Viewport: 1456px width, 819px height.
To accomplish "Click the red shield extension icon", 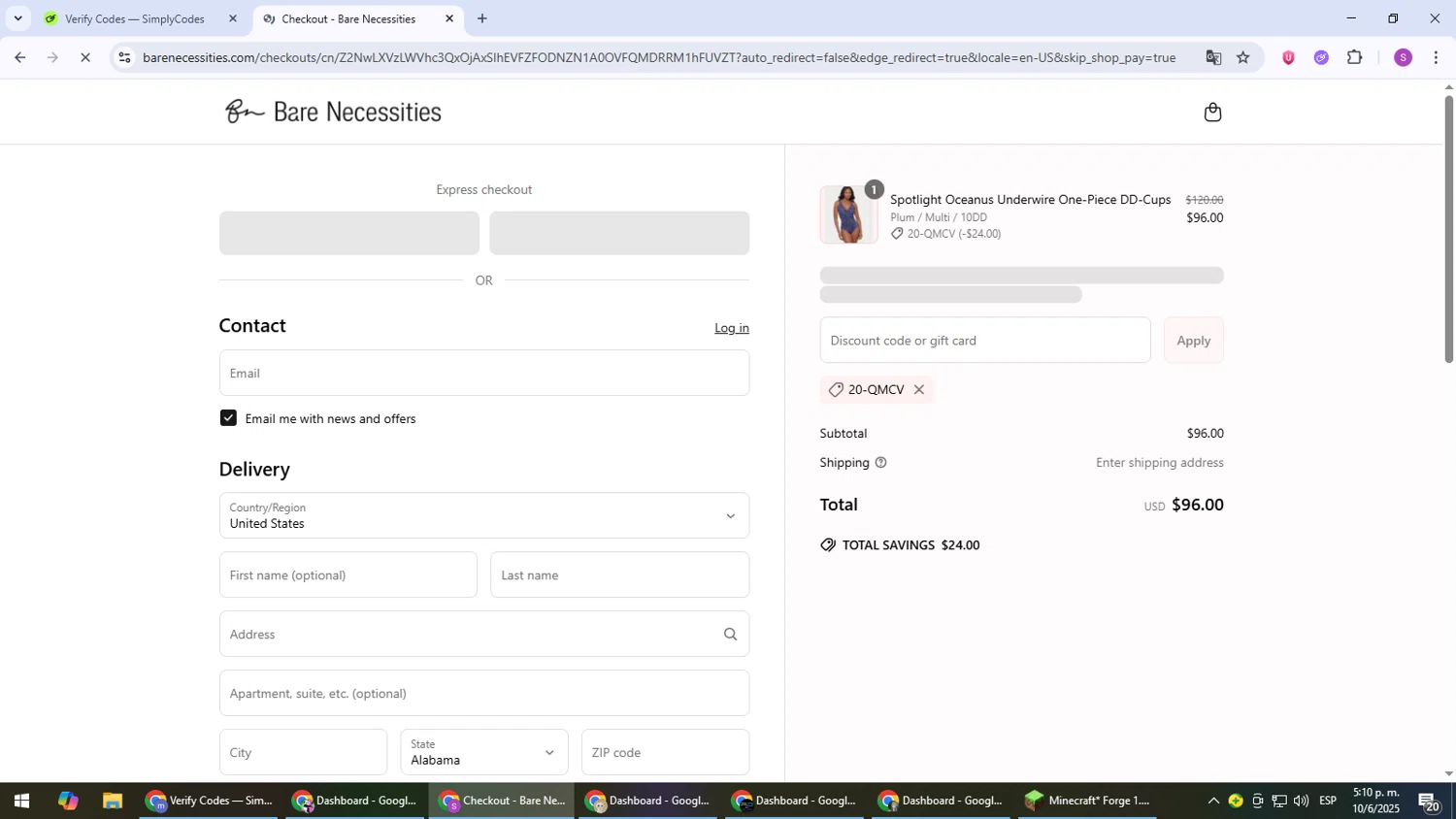I will click(x=1288, y=57).
